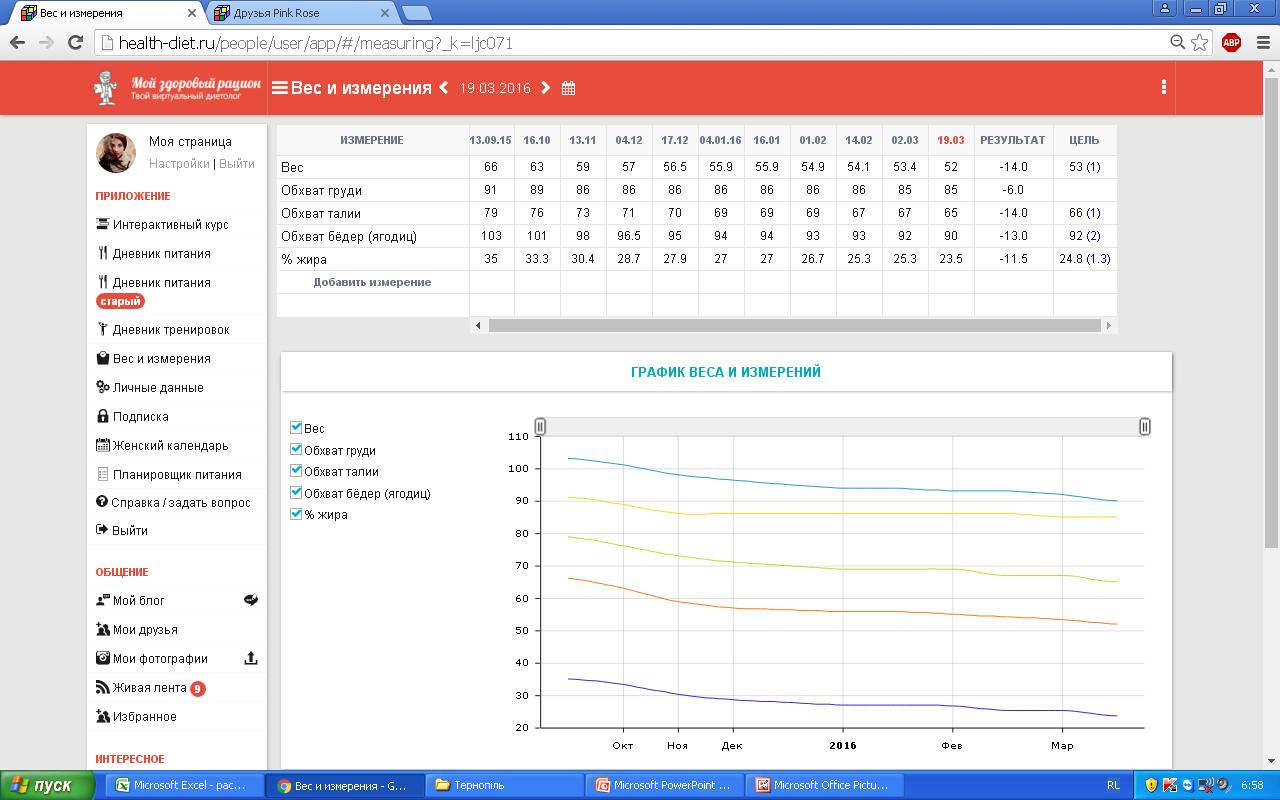1280x800 pixels.
Task: Toggle the Обхват талии chart checkbox
Action: (296, 471)
